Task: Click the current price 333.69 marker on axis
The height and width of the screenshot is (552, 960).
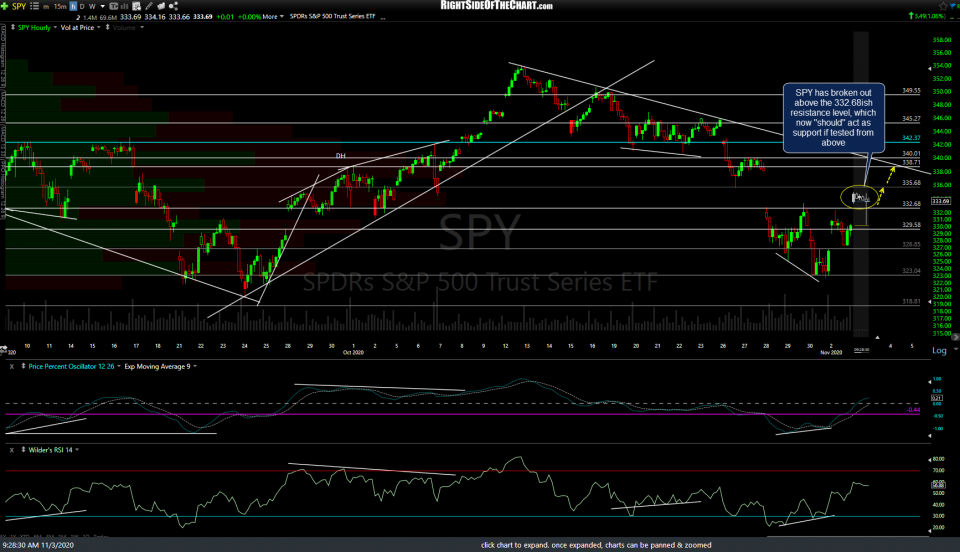Action: coord(940,201)
